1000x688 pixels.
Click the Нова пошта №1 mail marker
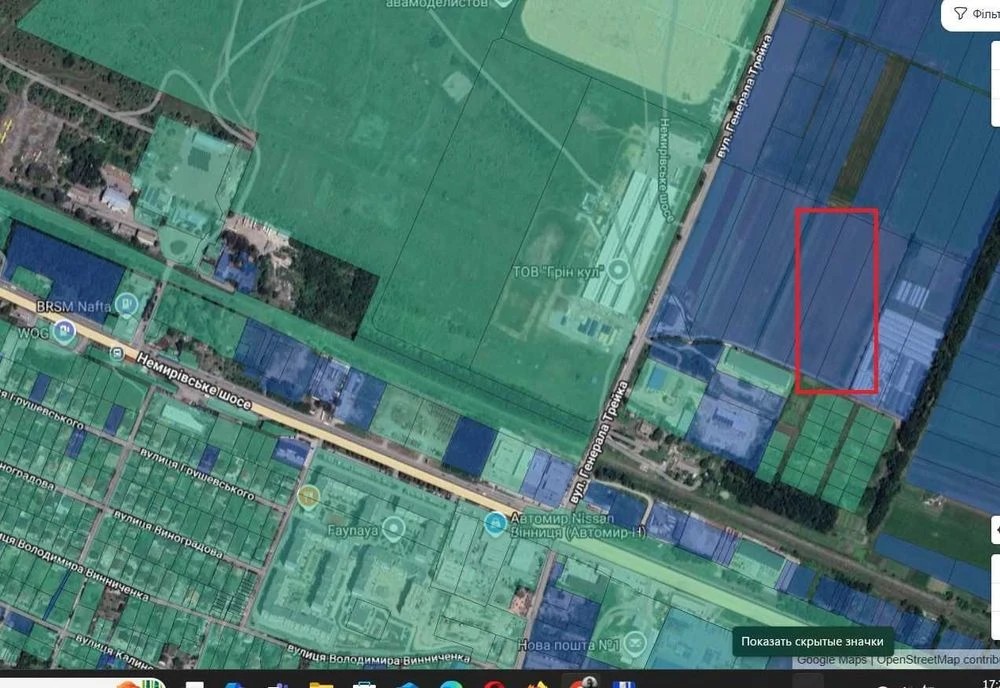point(633,643)
